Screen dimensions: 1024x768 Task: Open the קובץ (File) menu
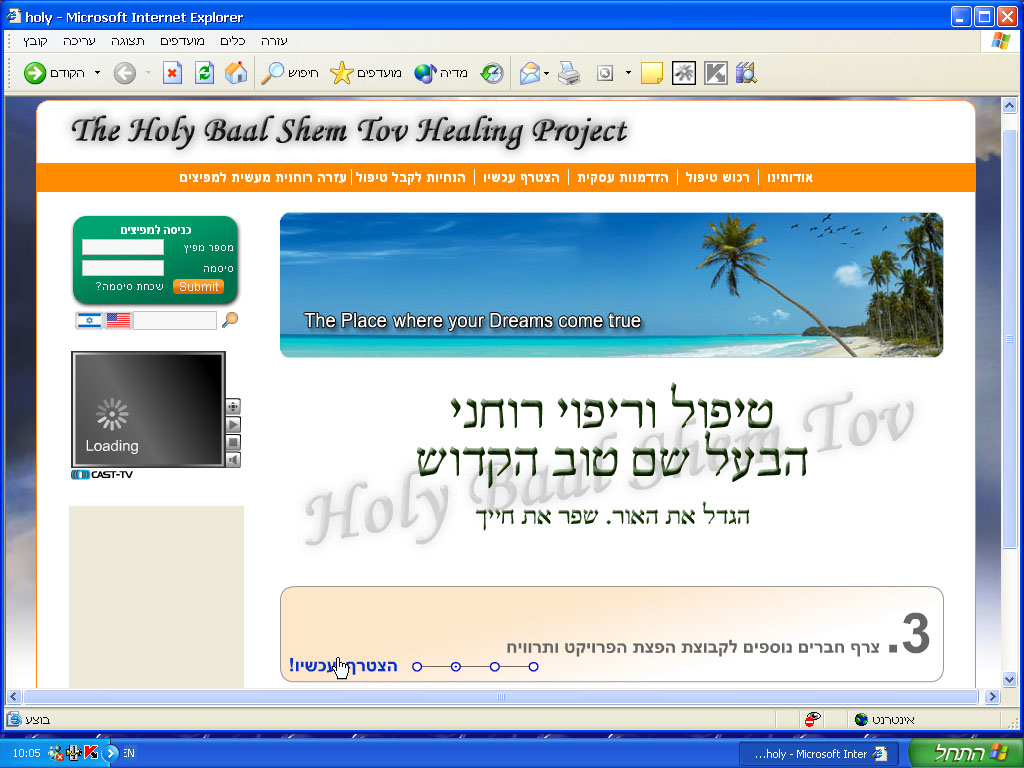point(35,41)
